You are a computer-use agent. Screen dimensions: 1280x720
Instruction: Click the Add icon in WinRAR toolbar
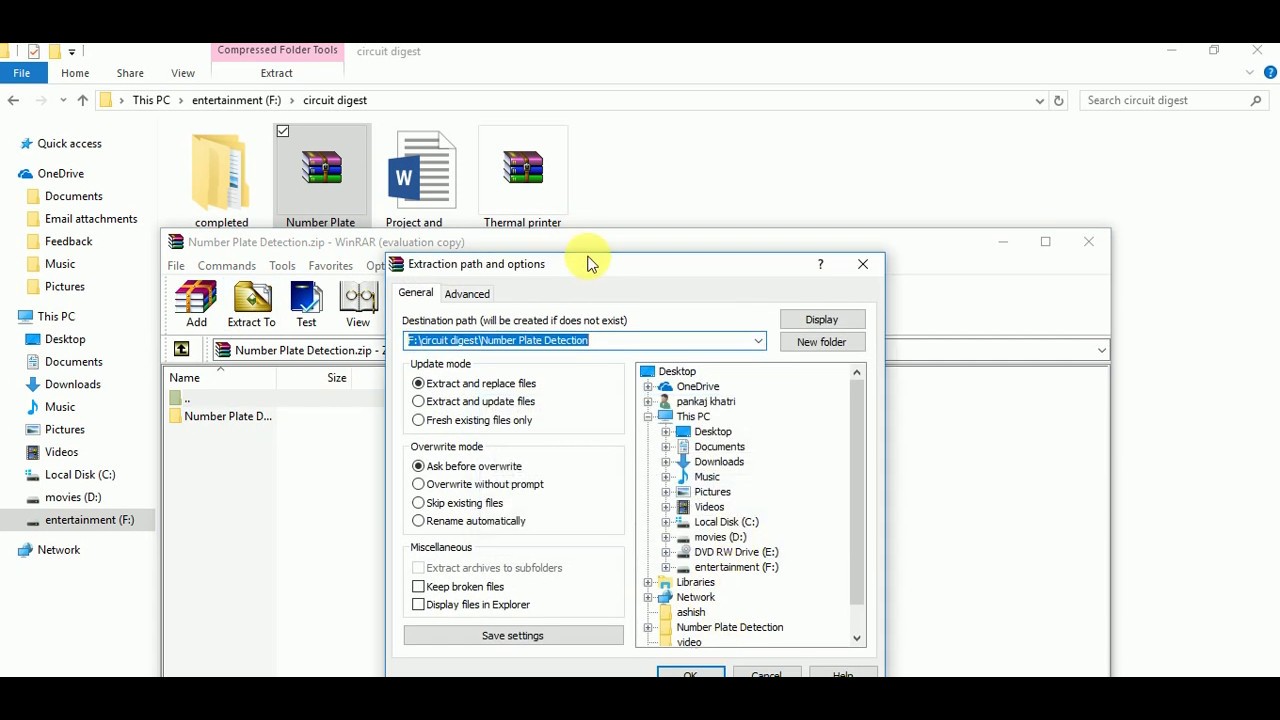196,304
